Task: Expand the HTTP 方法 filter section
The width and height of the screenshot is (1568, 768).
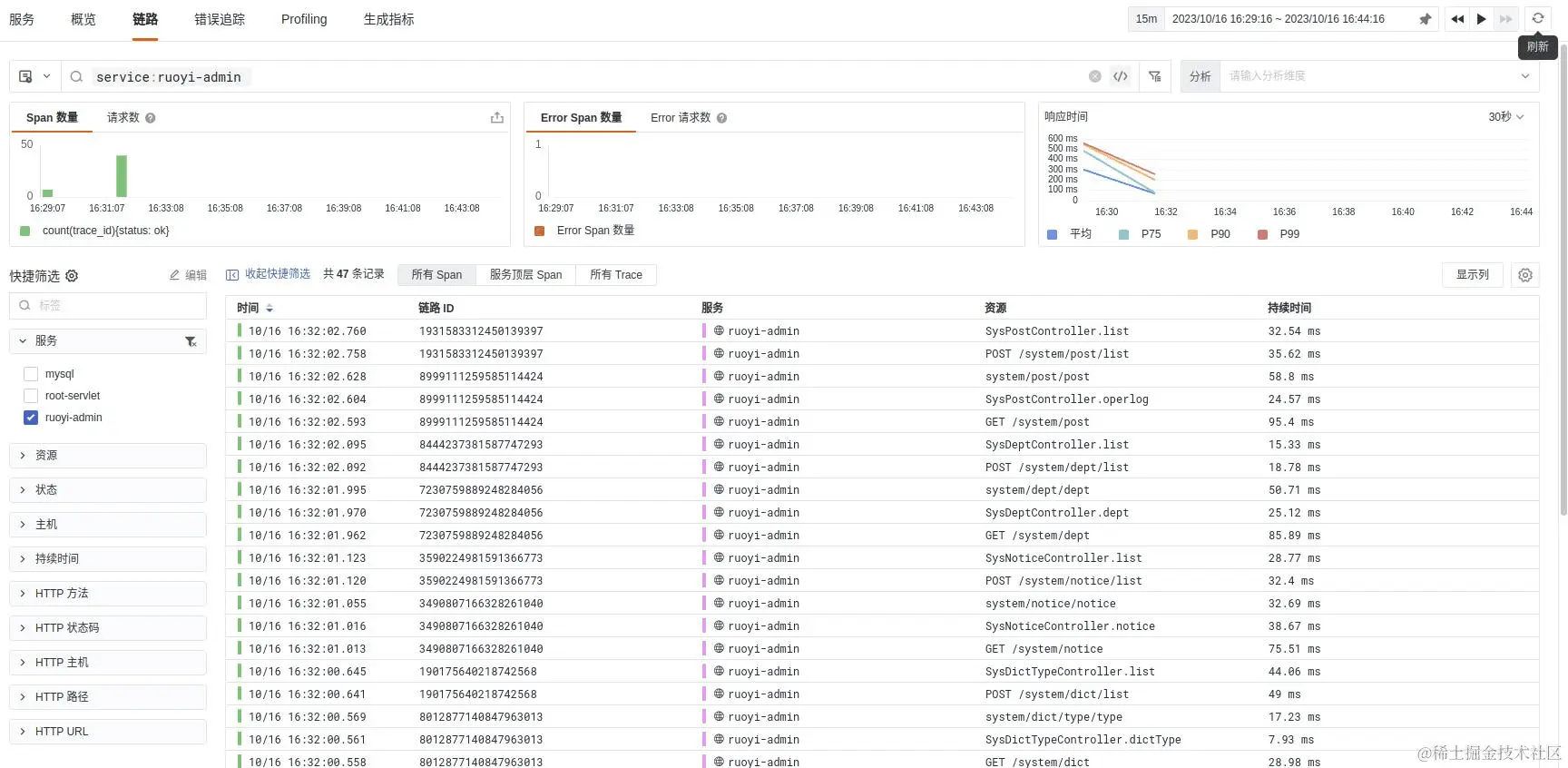Action: pos(108,594)
